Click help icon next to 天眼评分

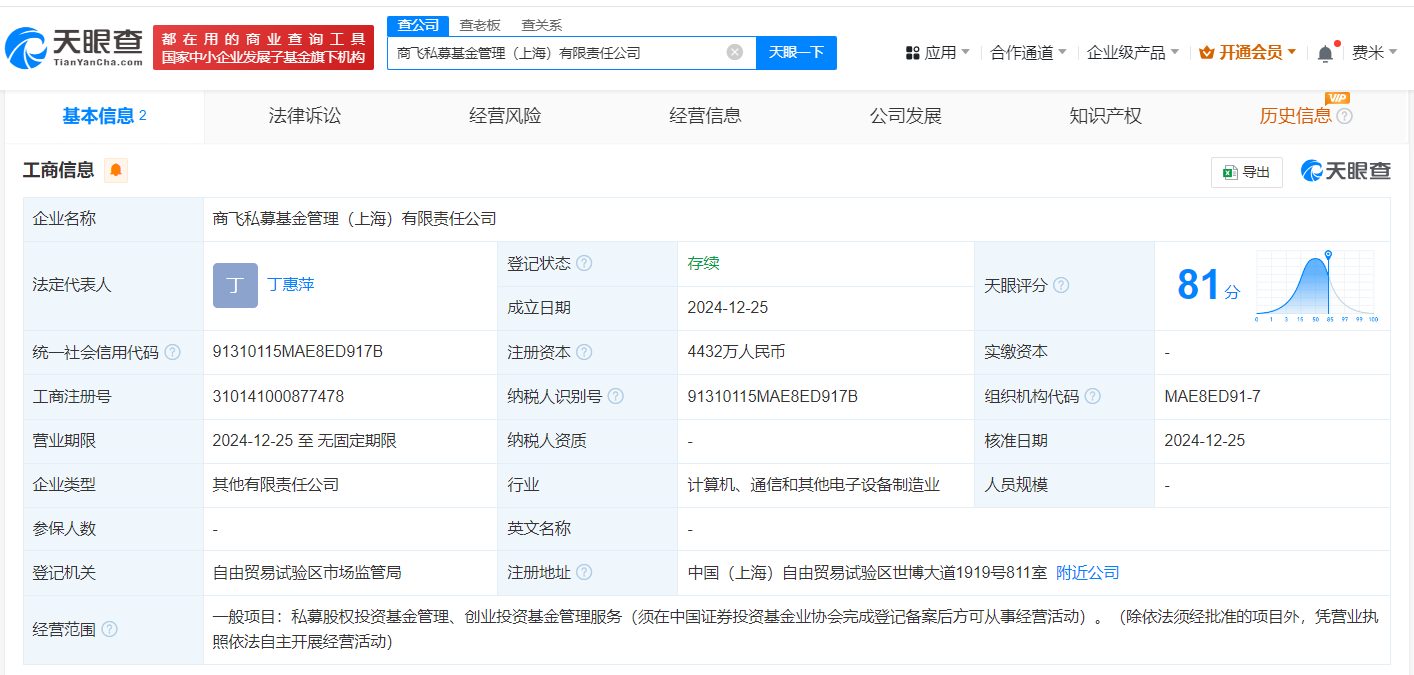tap(1061, 286)
